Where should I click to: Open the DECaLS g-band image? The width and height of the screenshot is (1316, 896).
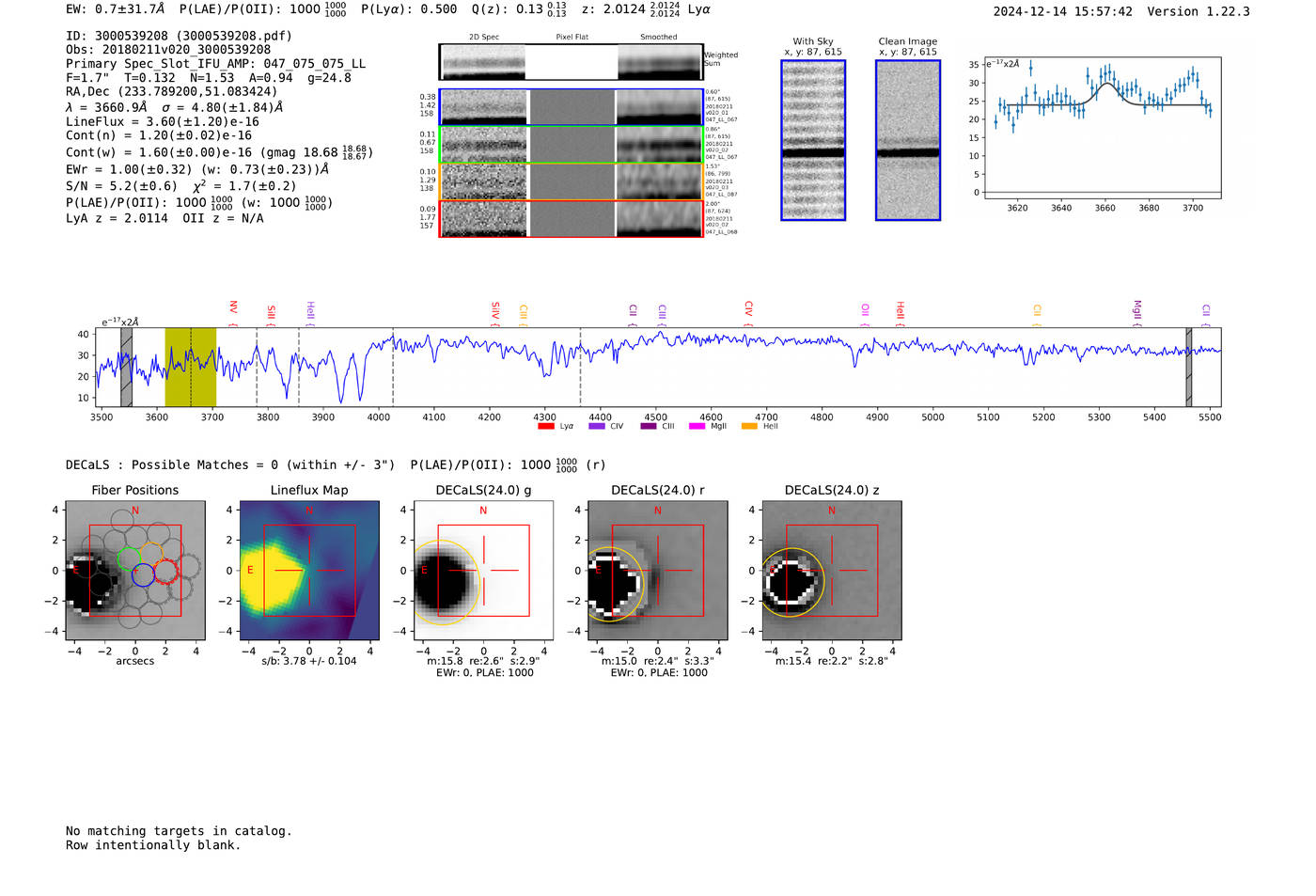pos(483,570)
